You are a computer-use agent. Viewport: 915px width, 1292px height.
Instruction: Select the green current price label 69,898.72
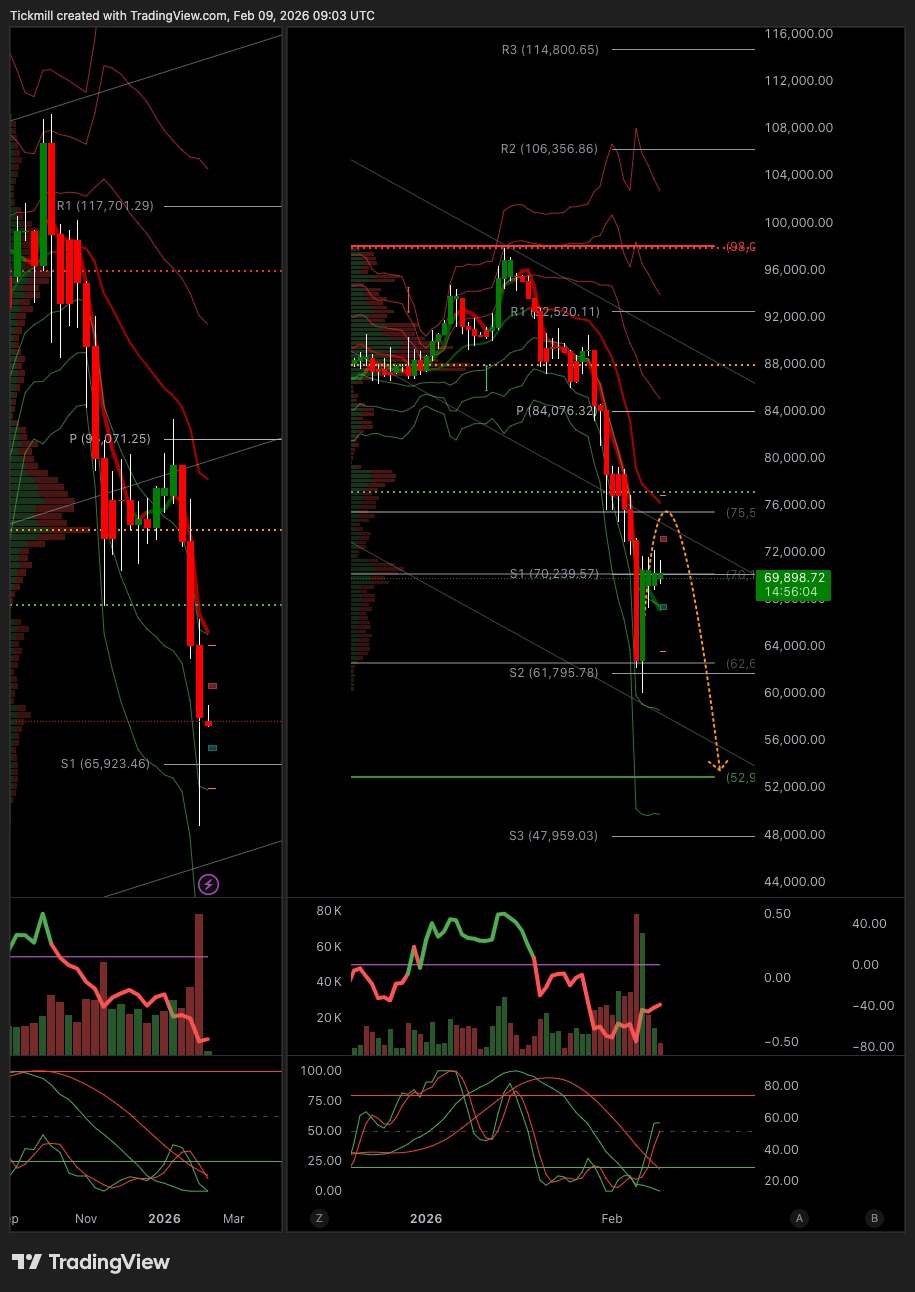pos(794,584)
